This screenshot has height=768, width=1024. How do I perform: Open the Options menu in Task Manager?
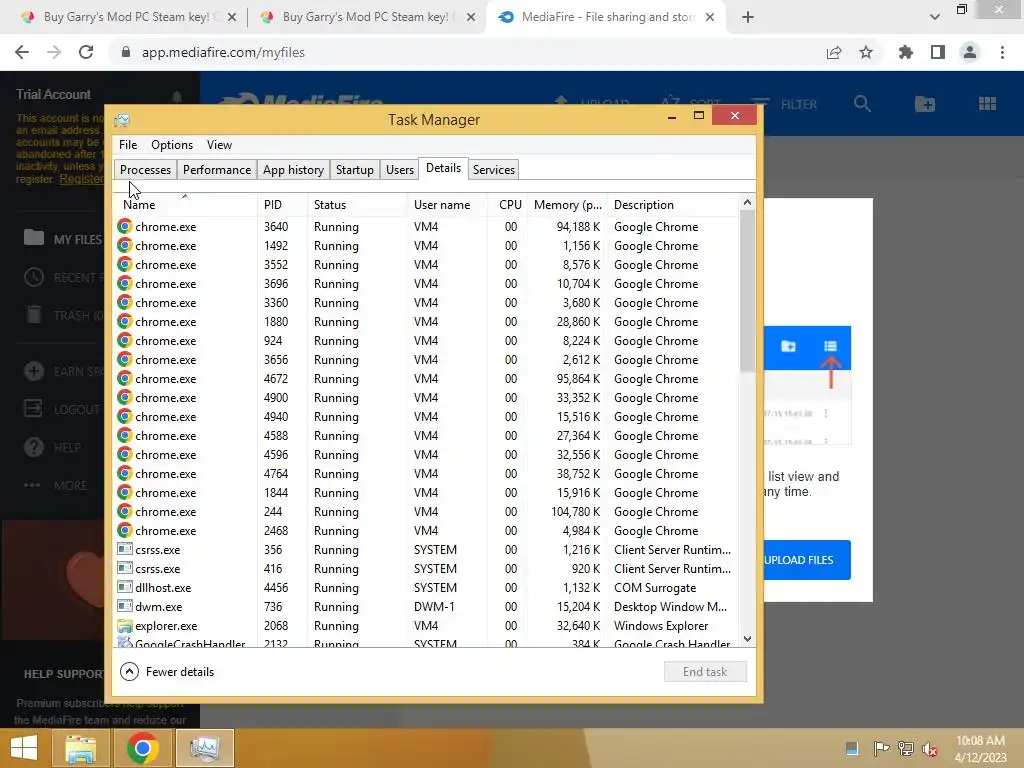click(x=172, y=145)
